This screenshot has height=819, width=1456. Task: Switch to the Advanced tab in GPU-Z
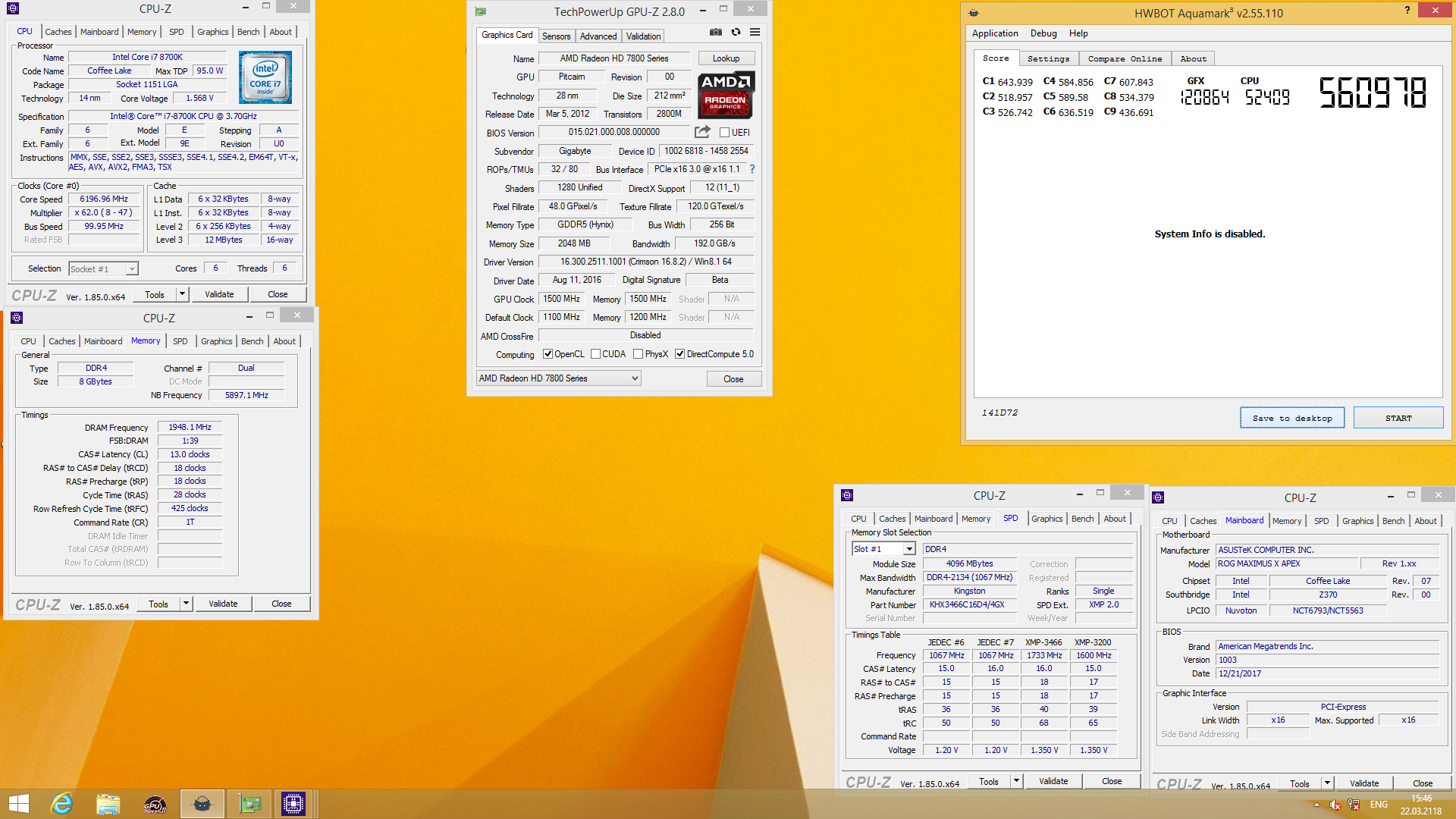598,36
